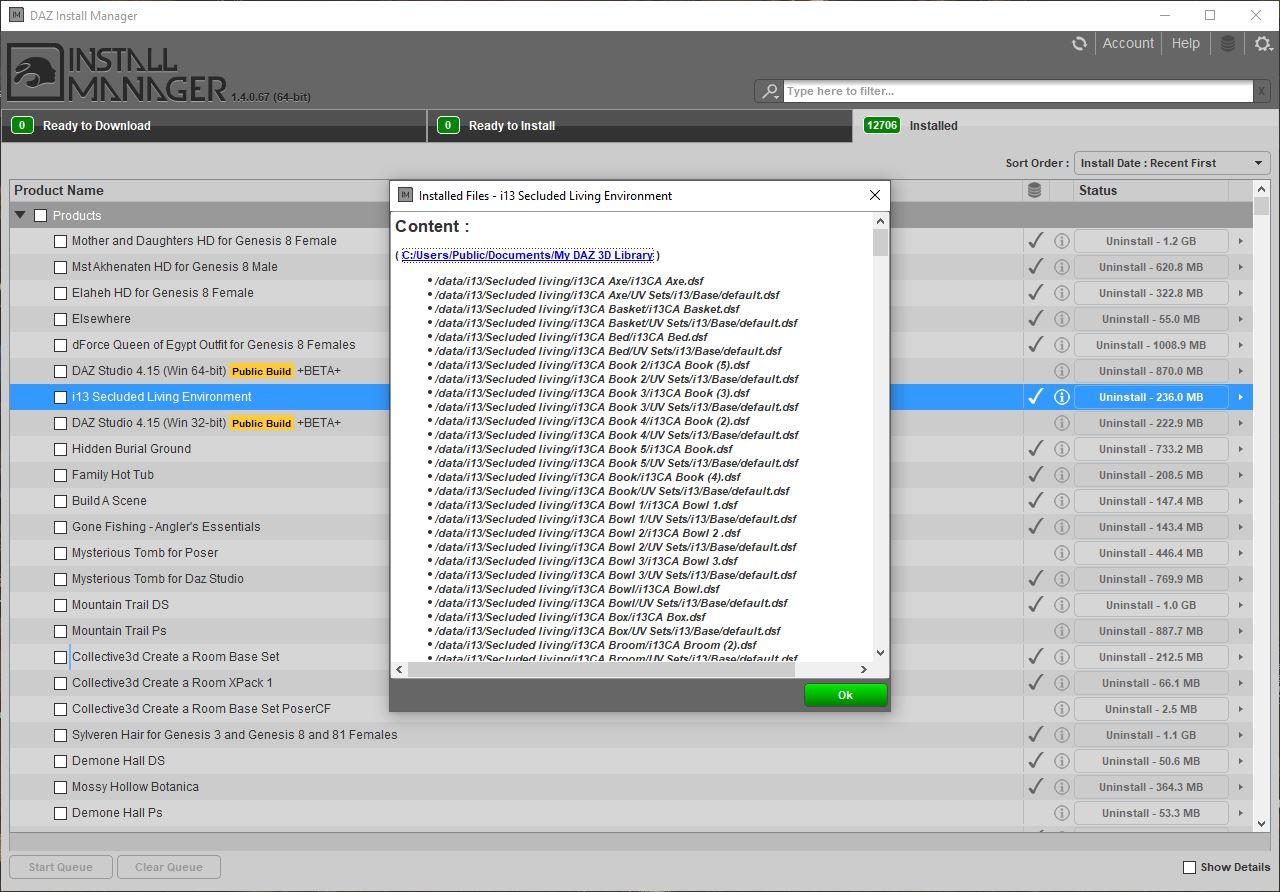
Task: Click the magnifier search icon
Action: pos(769,91)
